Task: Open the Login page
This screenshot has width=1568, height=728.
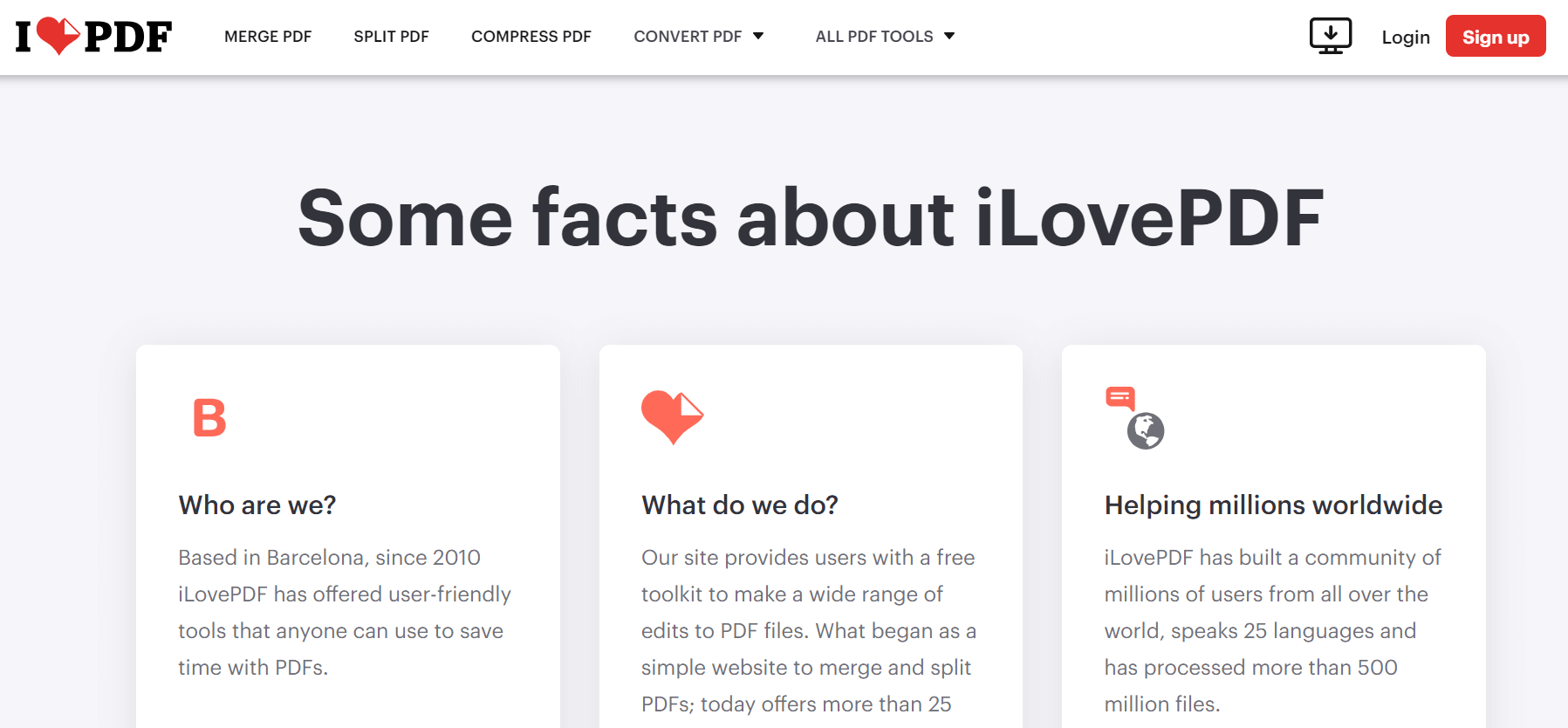Action: coord(1406,37)
